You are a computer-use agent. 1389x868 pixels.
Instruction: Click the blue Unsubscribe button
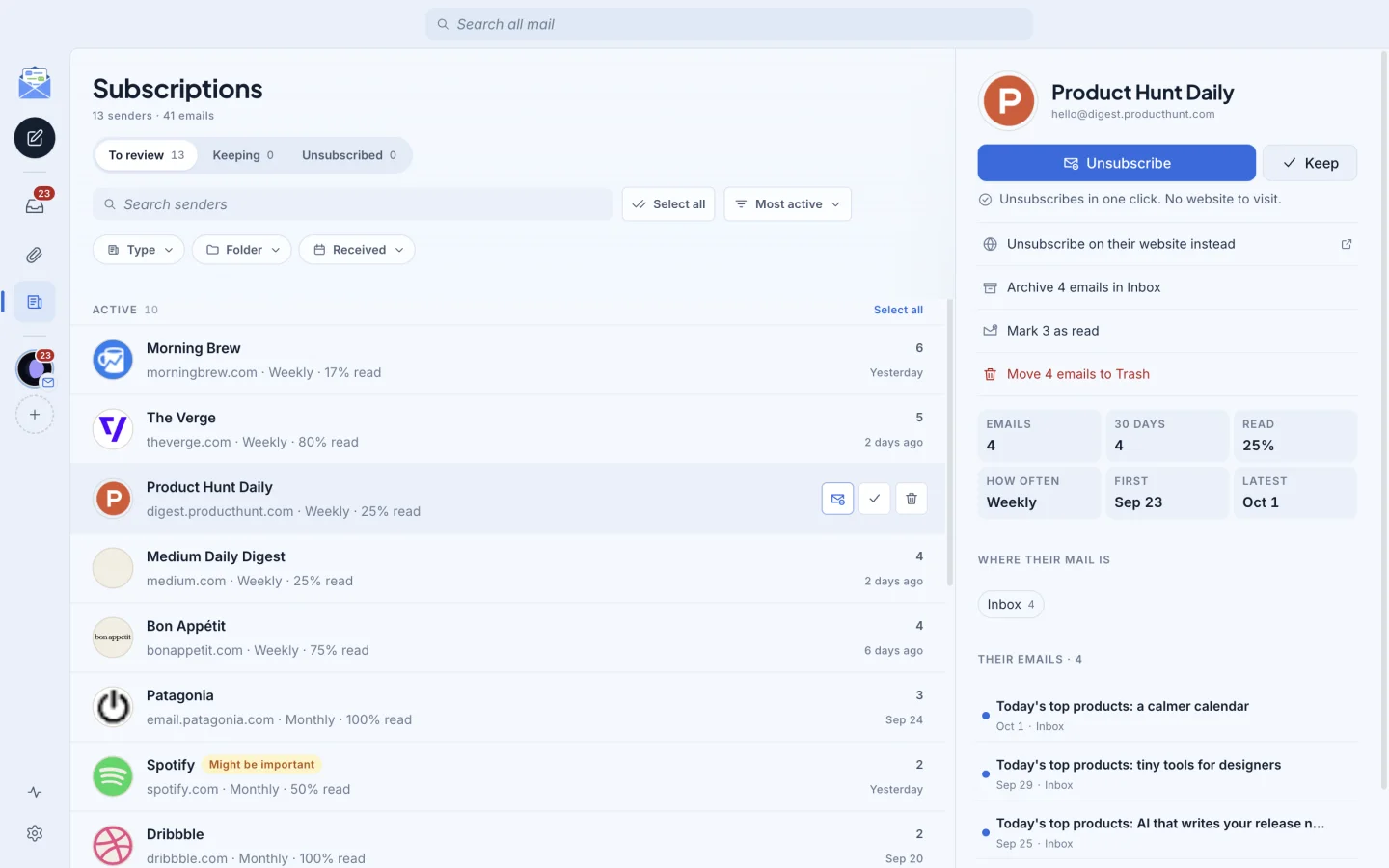click(x=1116, y=163)
